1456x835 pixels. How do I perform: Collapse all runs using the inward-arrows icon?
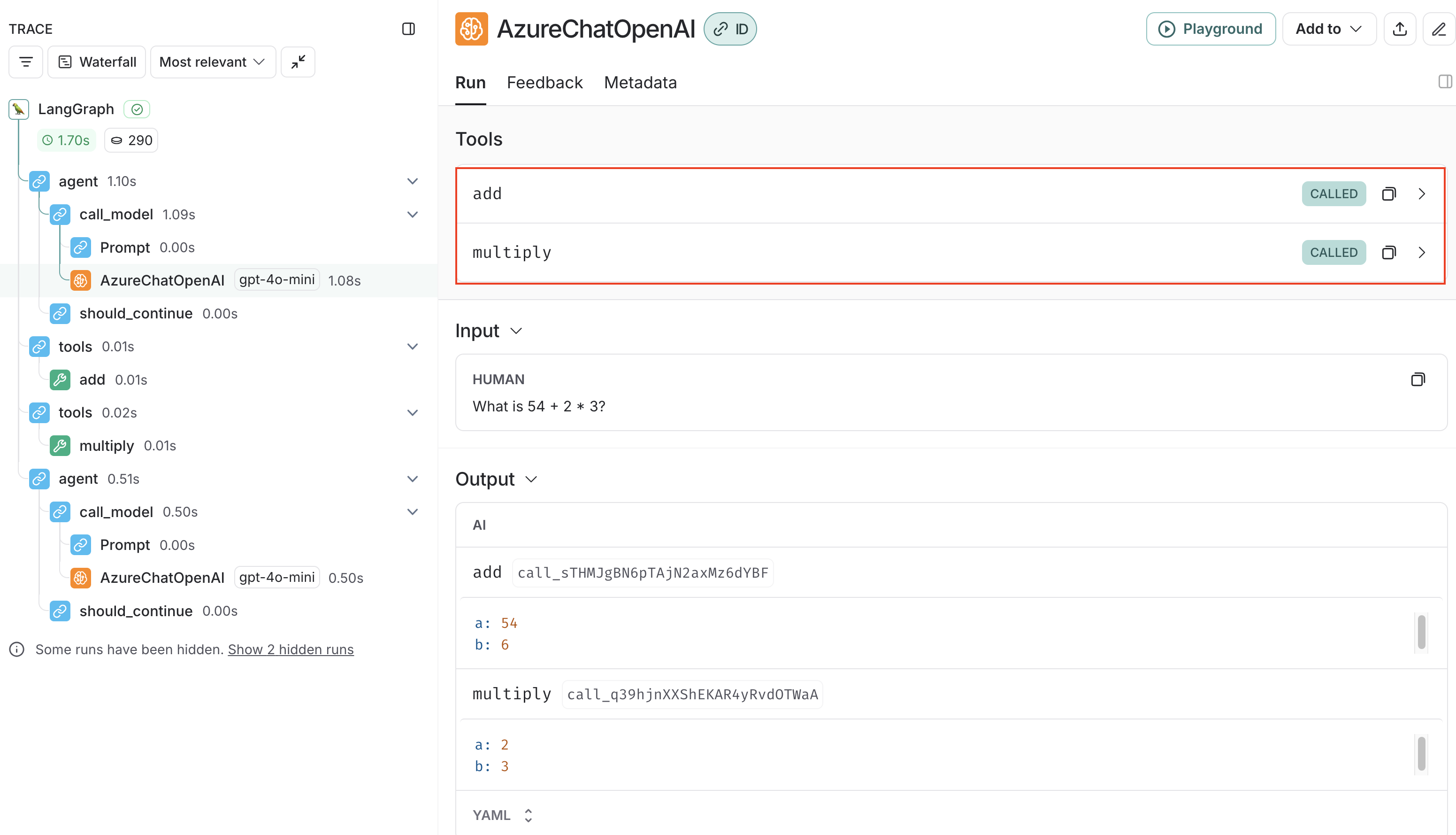[x=298, y=62]
